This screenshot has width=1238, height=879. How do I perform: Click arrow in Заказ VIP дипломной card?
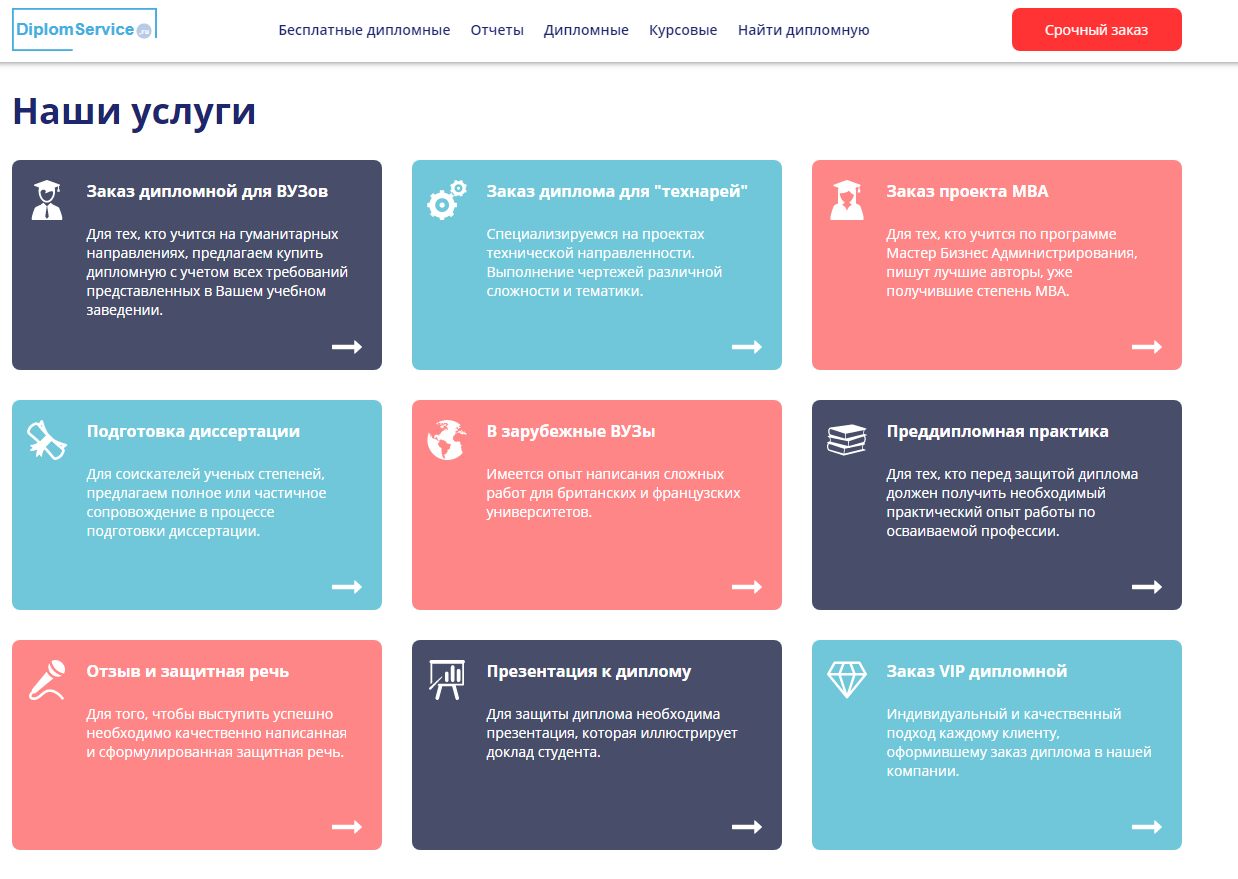[1147, 827]
